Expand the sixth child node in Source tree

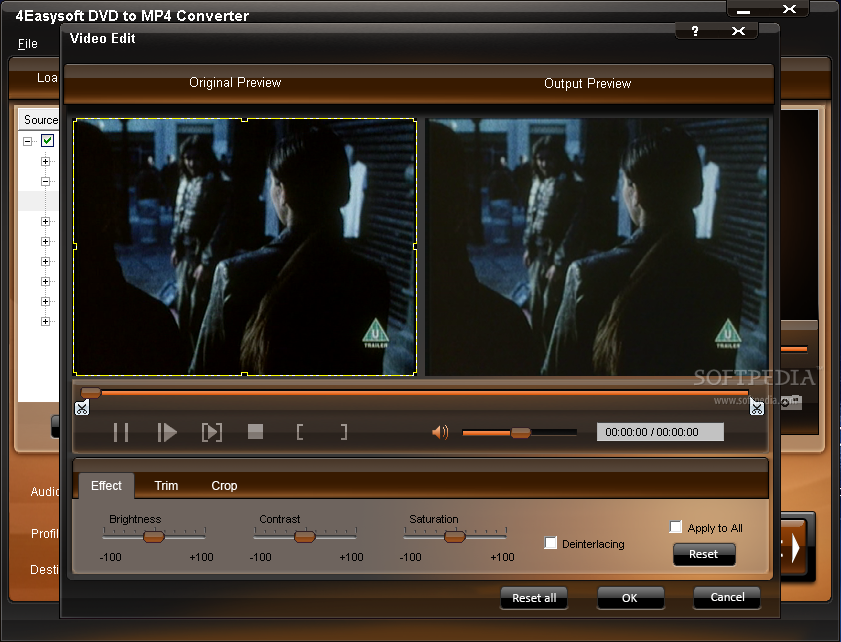pos(46,282)
